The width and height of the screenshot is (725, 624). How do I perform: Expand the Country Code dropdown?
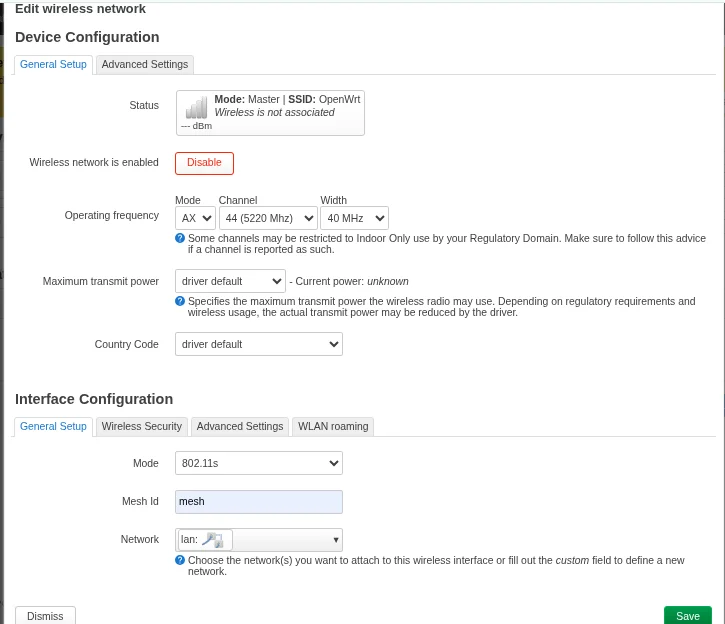[259, 344]
